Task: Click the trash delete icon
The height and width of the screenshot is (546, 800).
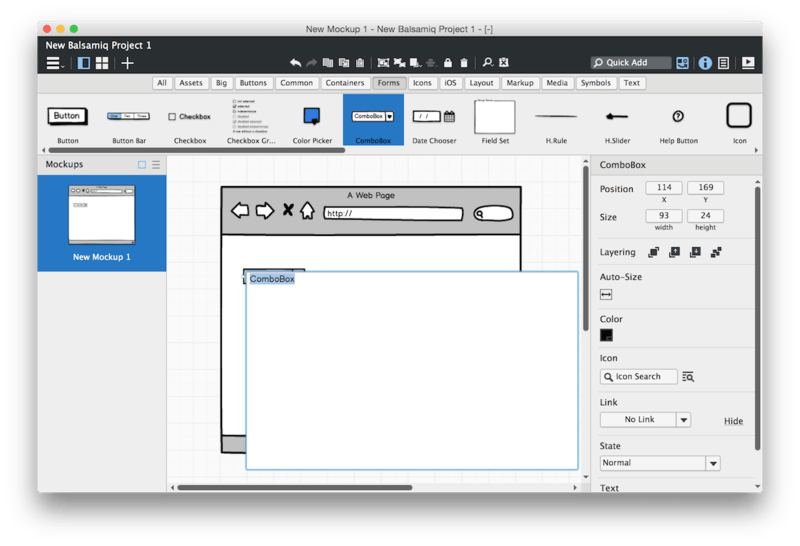Action: tap(464, 63)
